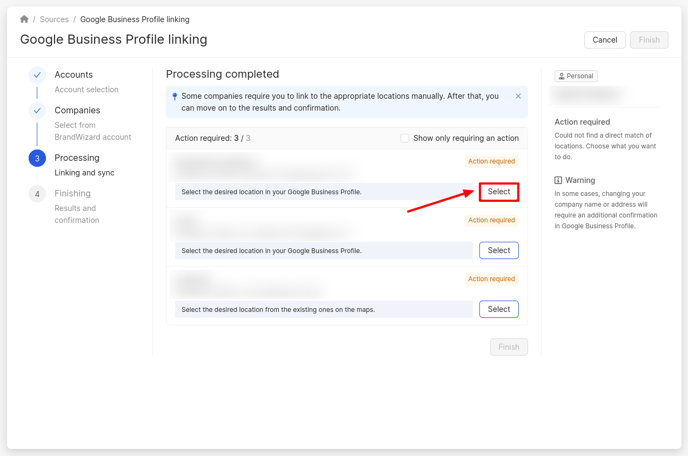The image size is (688, 456).
Task: Click step 3 Processing circle
Action: click(x=37, y=158)
